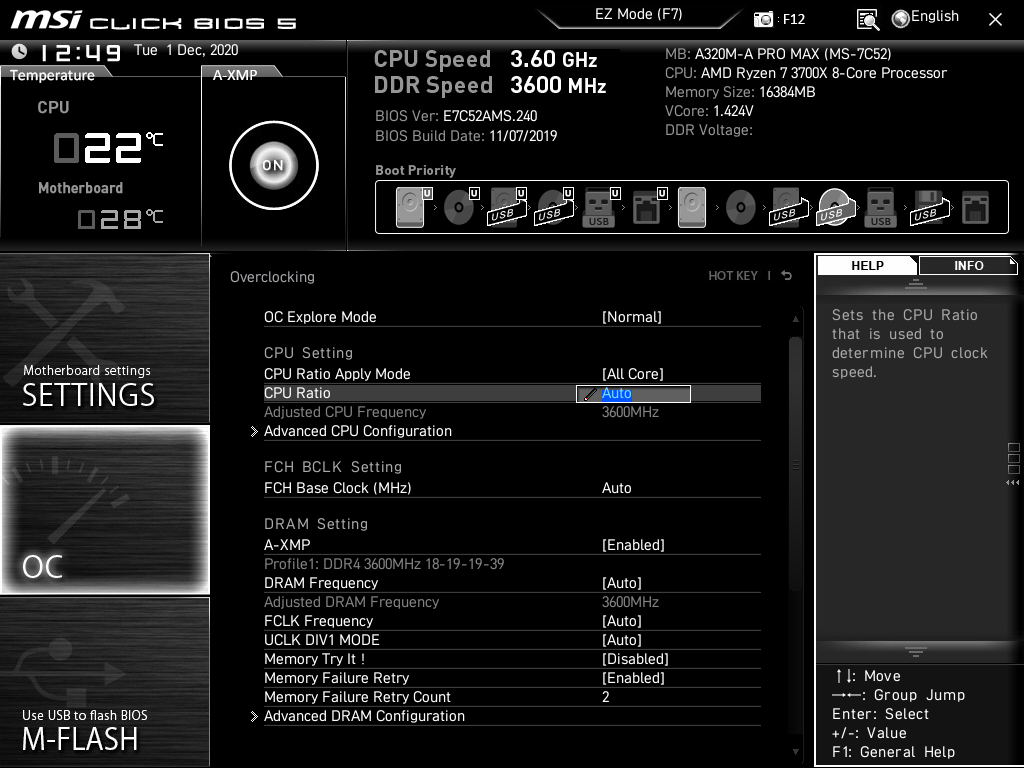Select the UEFI USB CD/DVD boot device
The image size is (1024, 768).
(554, 207)
